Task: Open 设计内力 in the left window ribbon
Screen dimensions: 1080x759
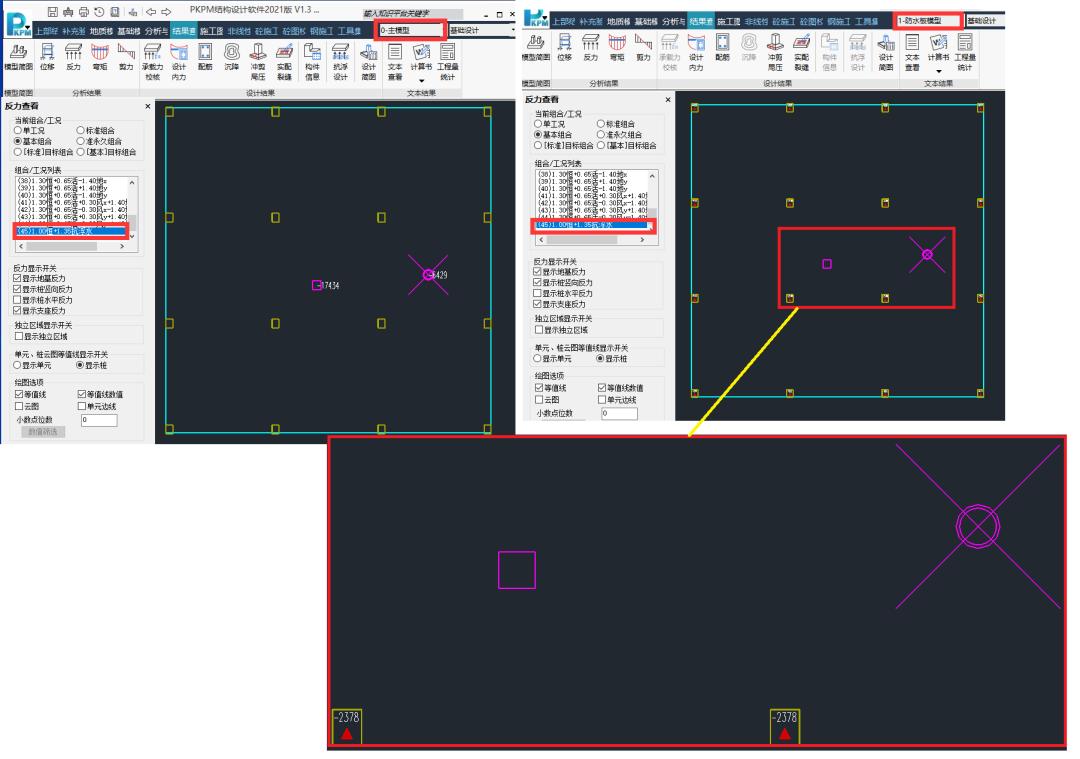Action: [x=179, y=62]
